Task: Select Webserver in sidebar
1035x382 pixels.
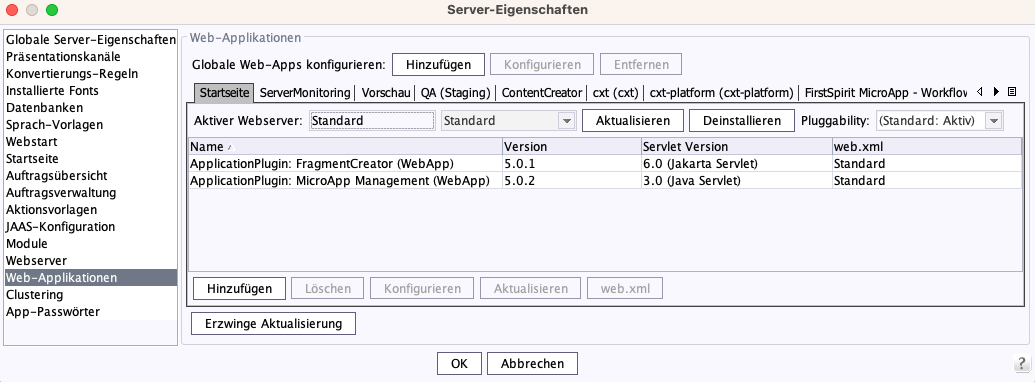Action: tap(91, 261)
